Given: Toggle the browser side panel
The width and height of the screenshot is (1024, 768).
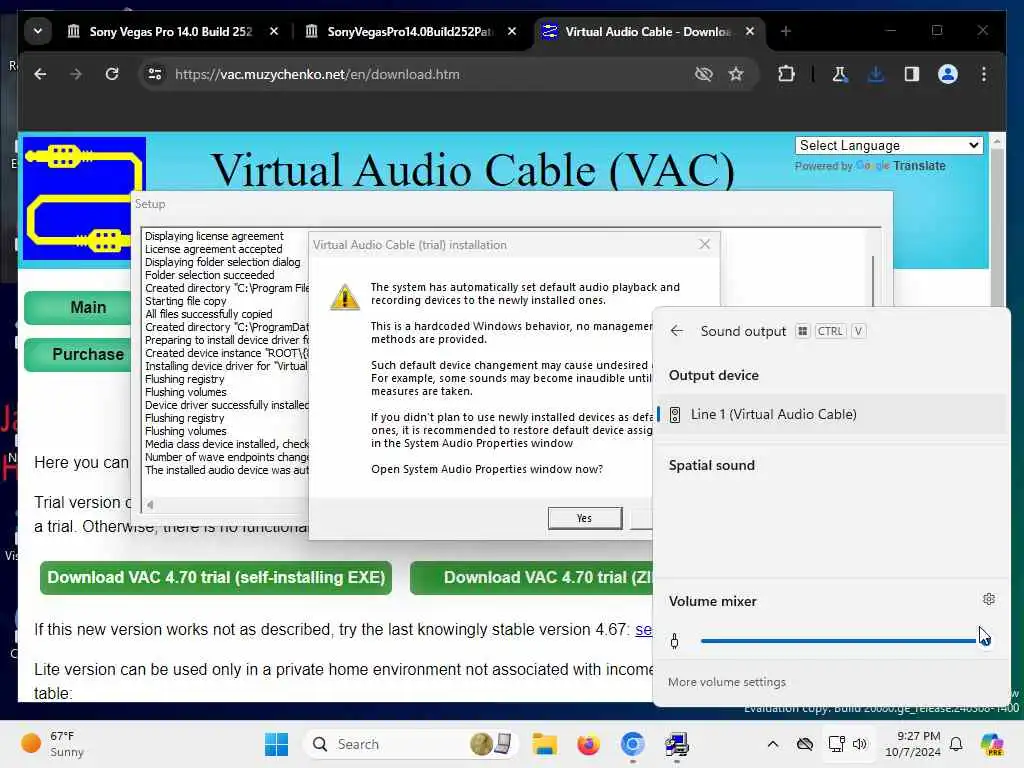Looking at the screenshot, I should pos(912,74).
